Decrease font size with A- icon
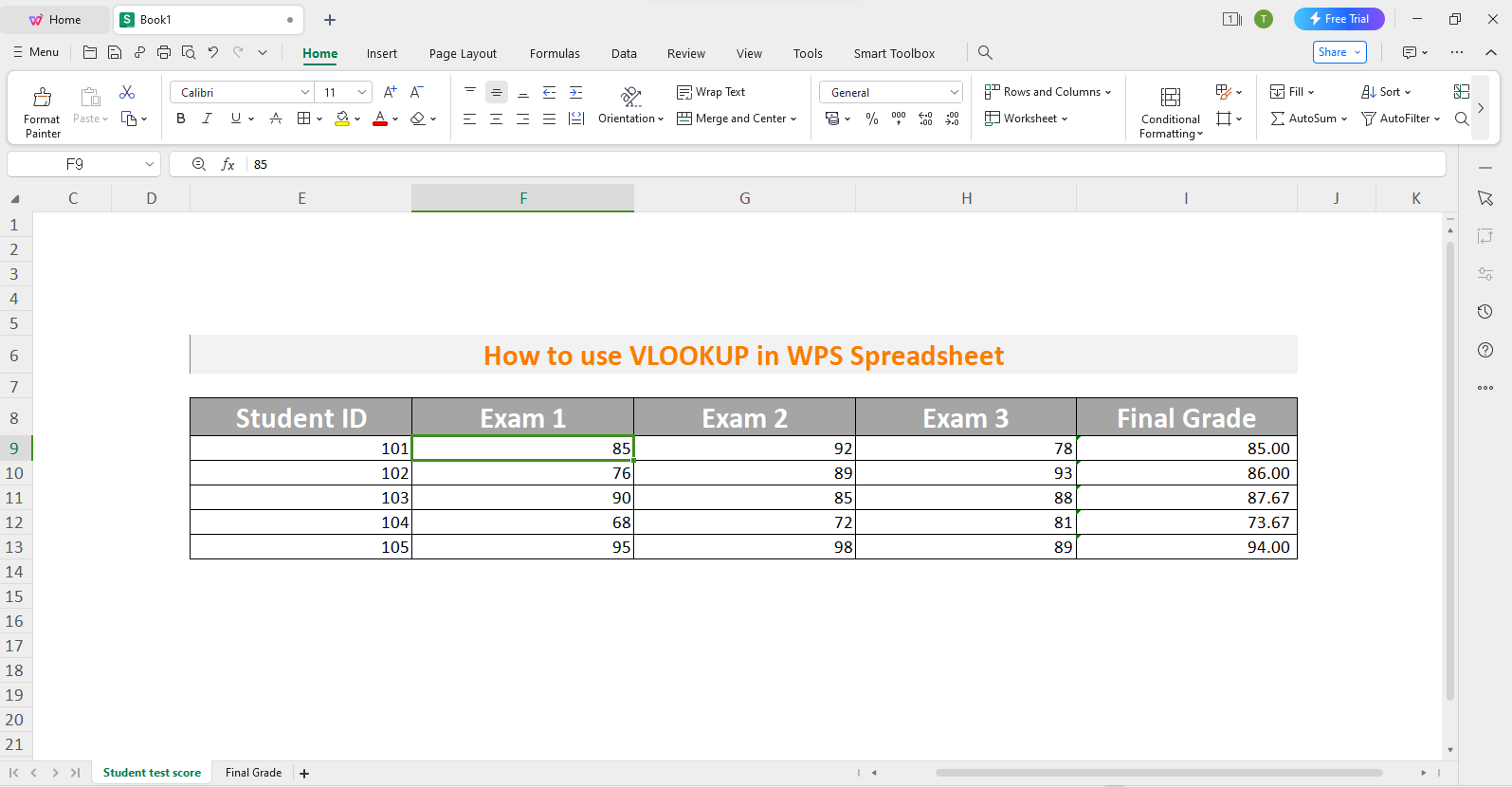The image size is (1512, 787). coord(416,92)
